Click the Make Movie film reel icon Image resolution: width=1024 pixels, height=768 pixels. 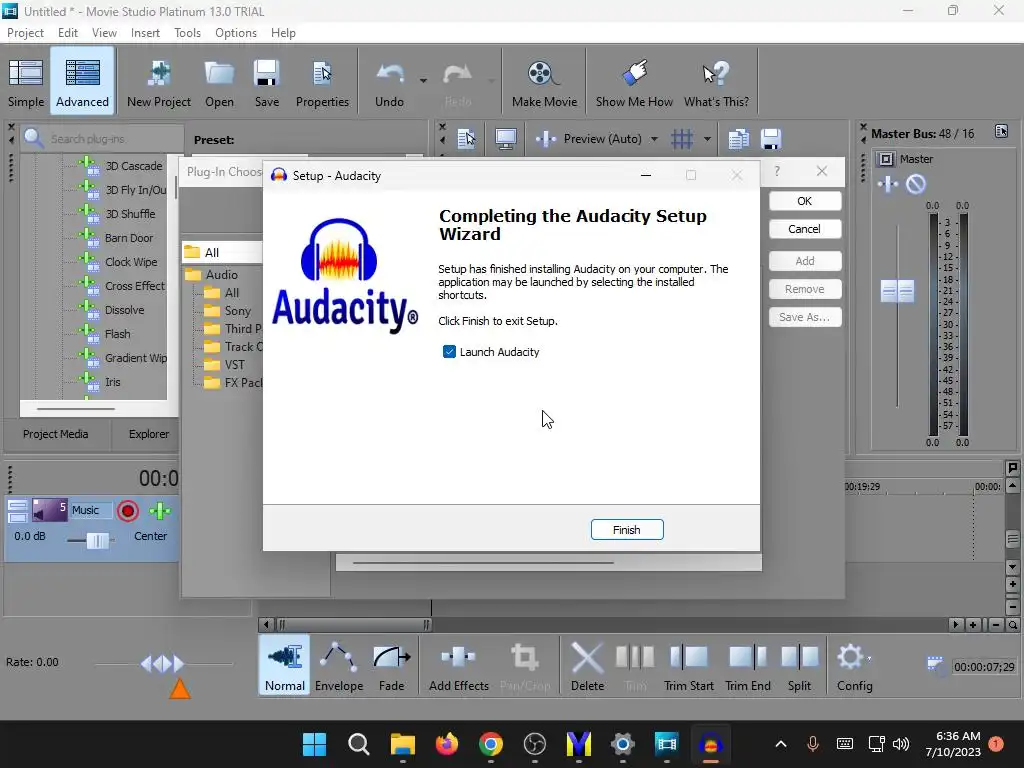(544, 82)
